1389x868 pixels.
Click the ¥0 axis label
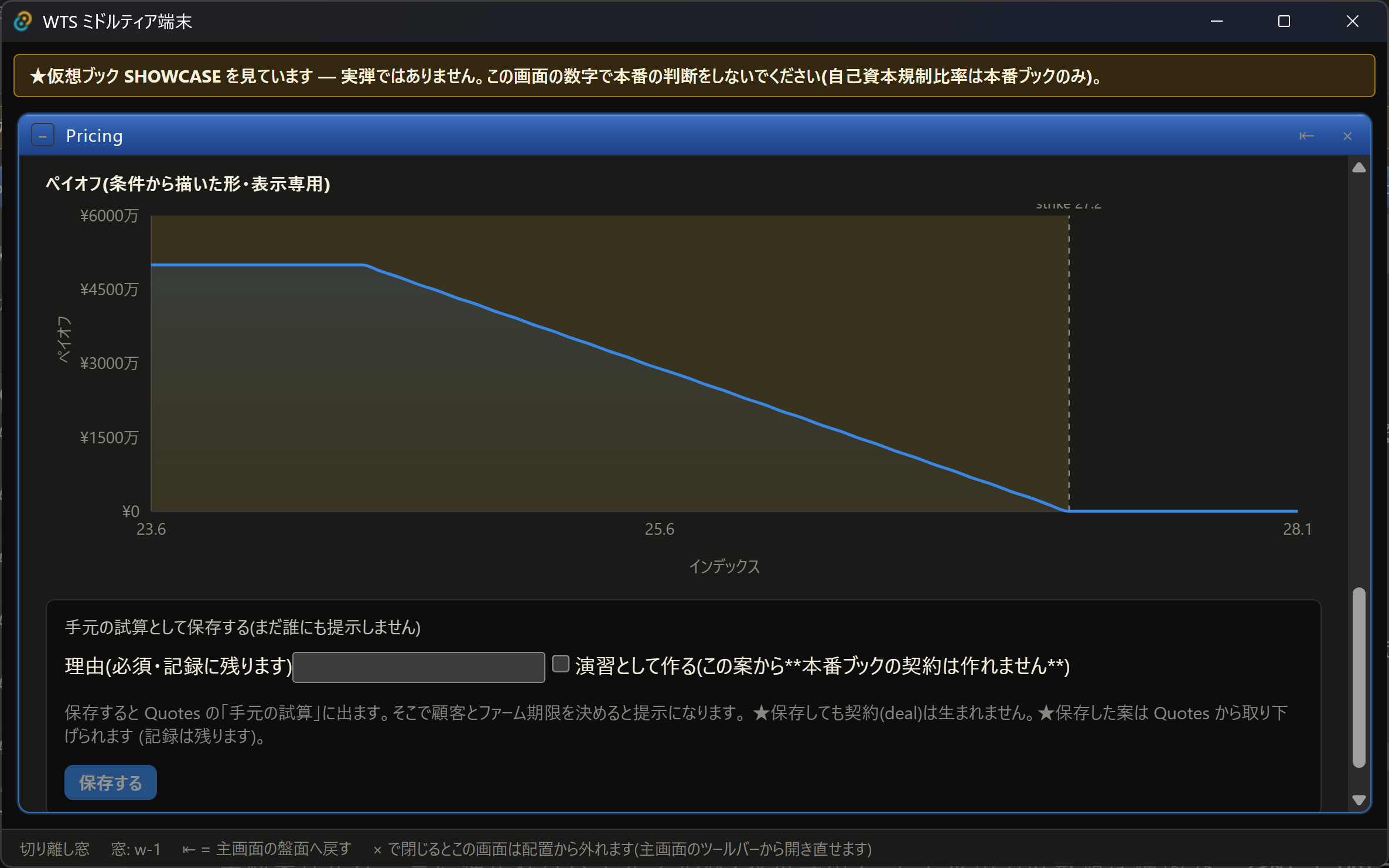coord(131,511)
